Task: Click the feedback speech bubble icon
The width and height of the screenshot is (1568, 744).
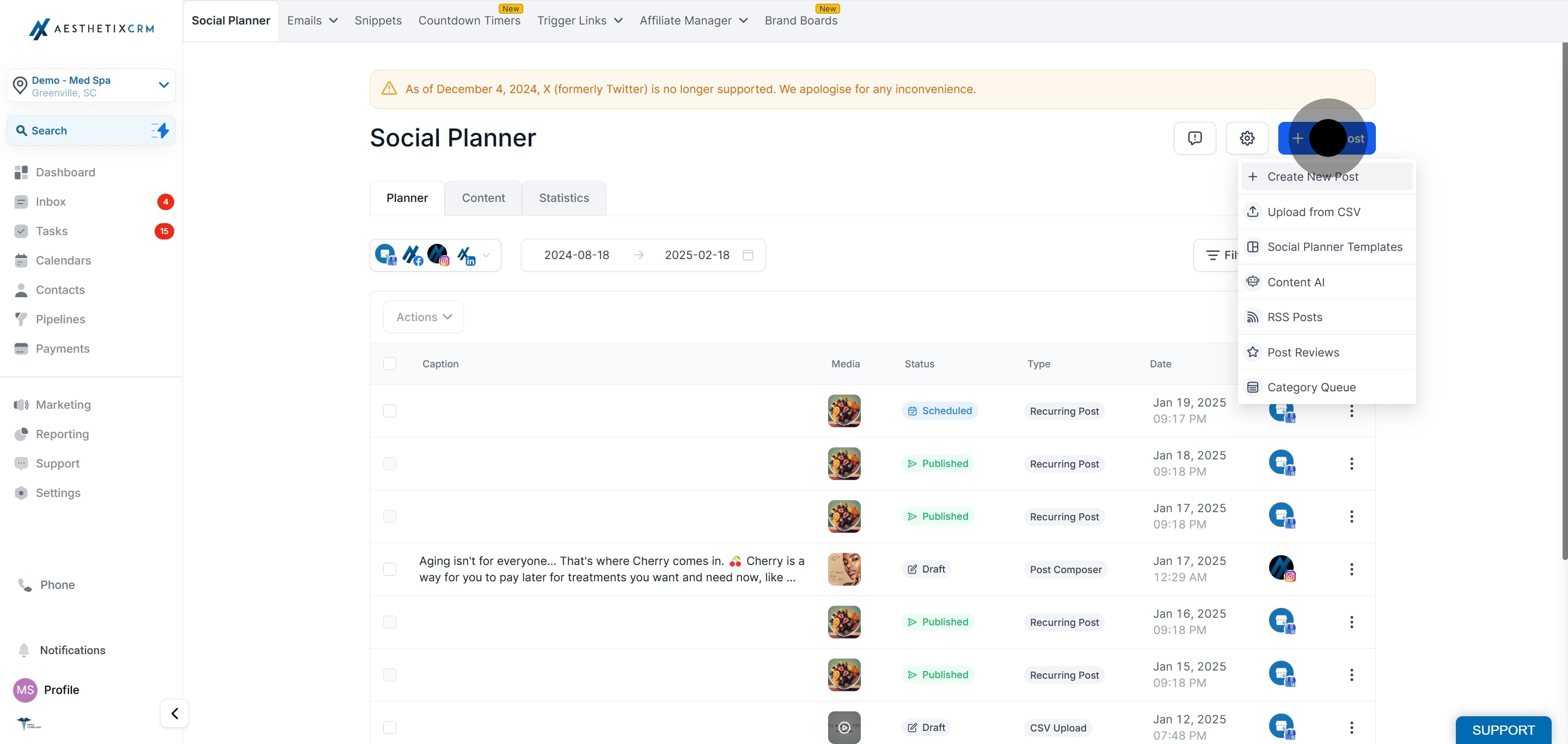Action: tap(1195, 138)
